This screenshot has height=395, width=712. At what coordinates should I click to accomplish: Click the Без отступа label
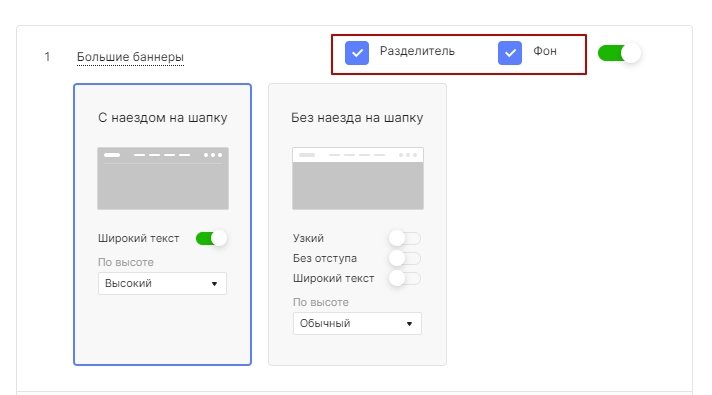pos(325,258)
